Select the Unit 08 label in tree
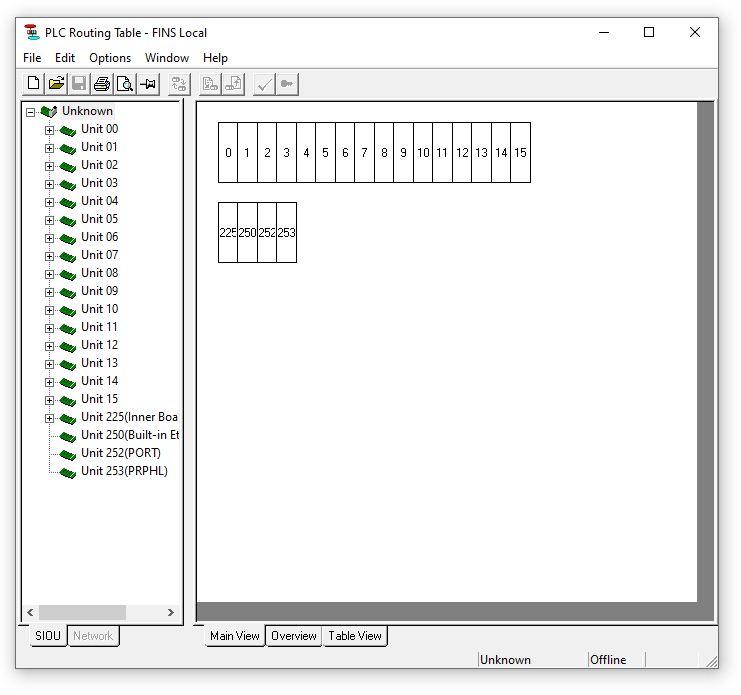 coord(99,273)
